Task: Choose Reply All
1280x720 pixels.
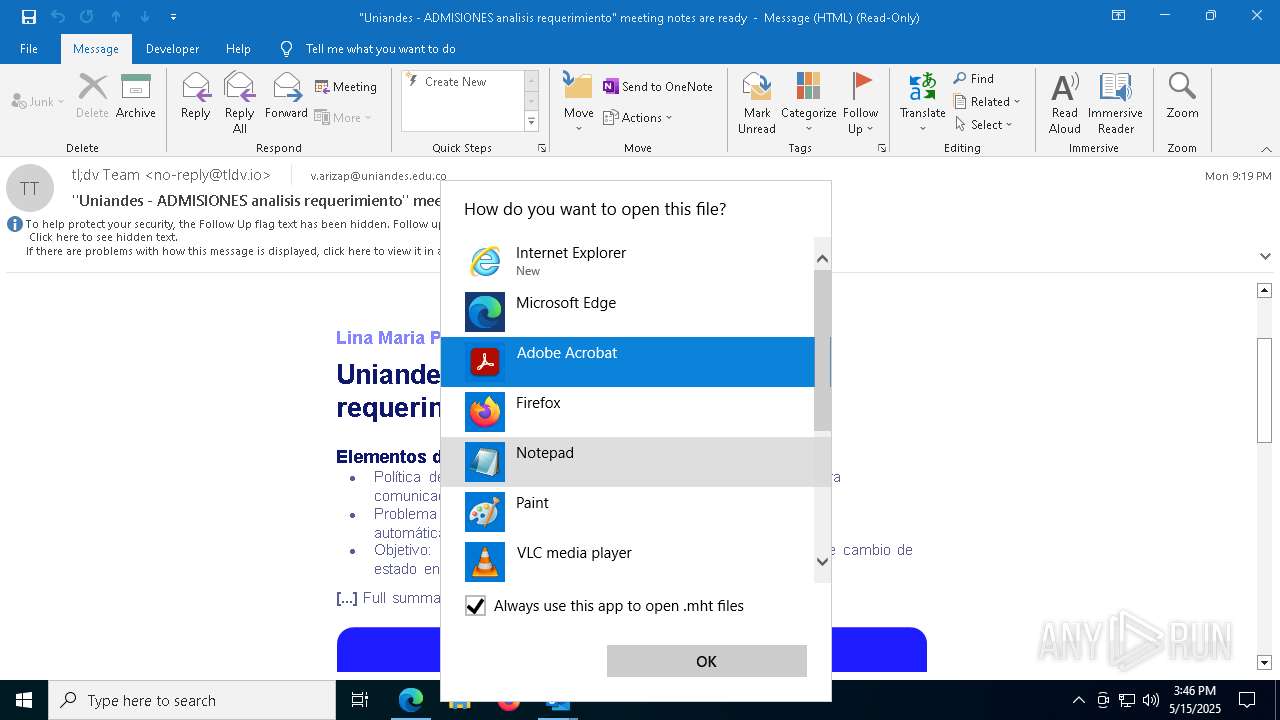Action: [x=240, y=103]
